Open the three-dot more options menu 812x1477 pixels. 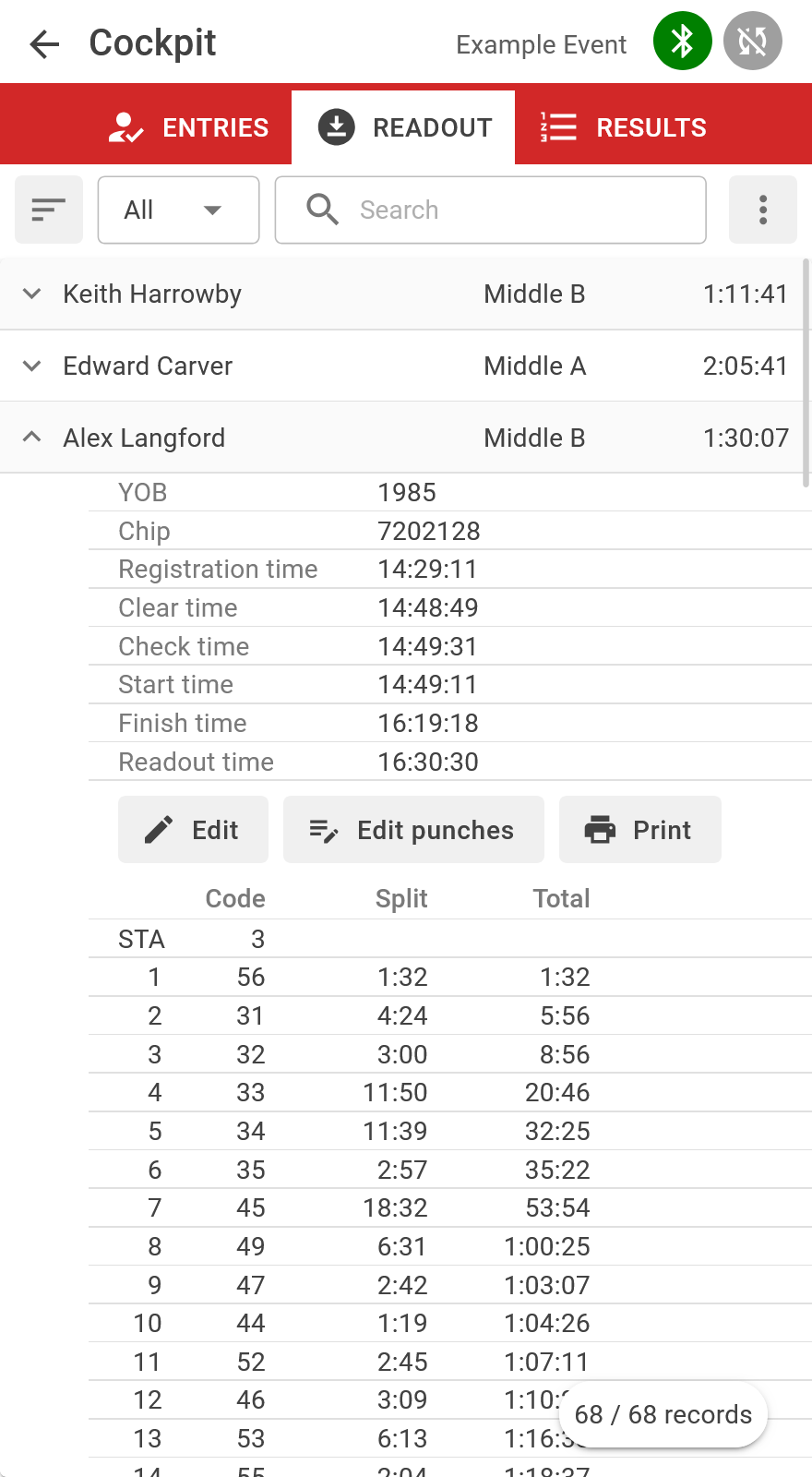pyautogui.click(x=763, y=210)
